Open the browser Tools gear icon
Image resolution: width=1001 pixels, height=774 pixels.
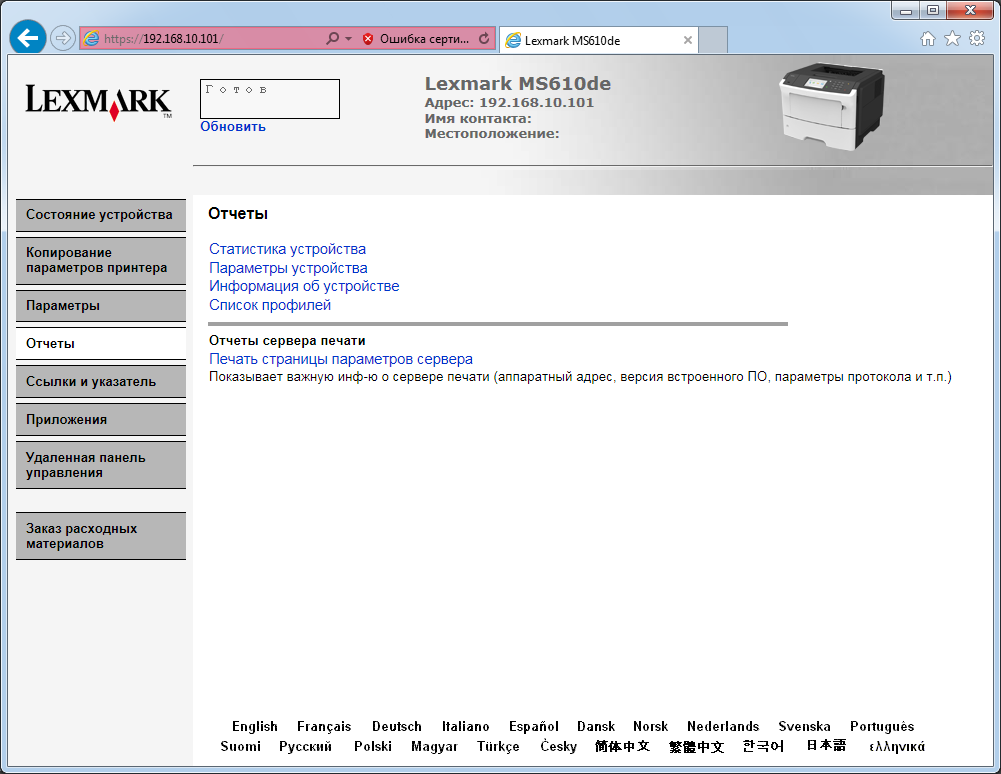pos(977,38)
